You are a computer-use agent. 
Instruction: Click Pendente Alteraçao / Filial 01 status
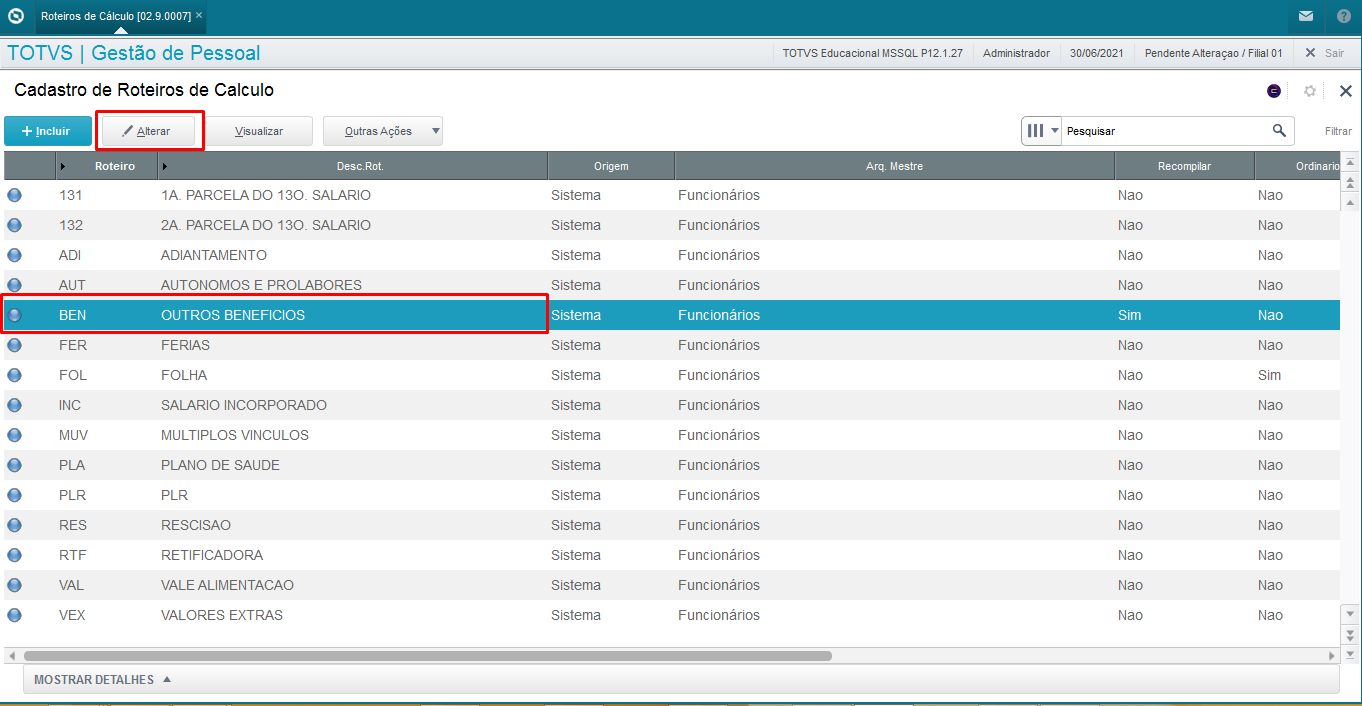click(1213, 53)
